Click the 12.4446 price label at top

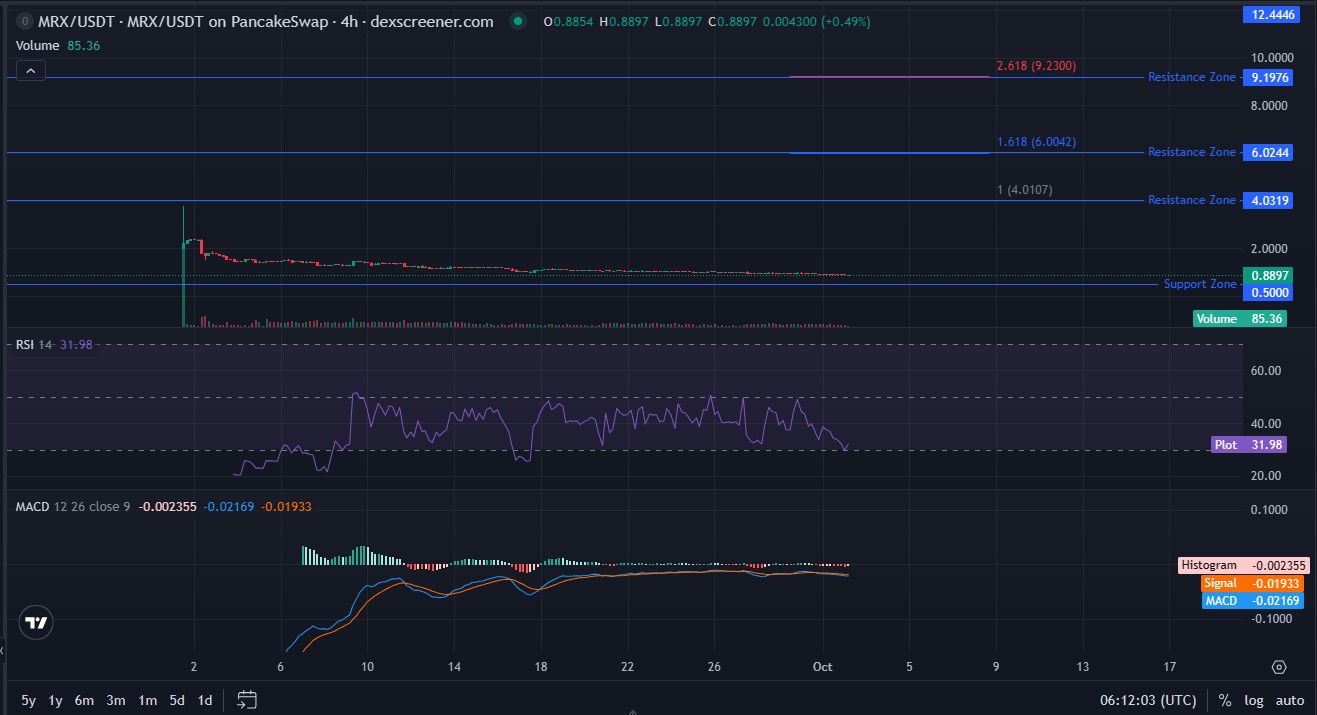[1269, 14]
